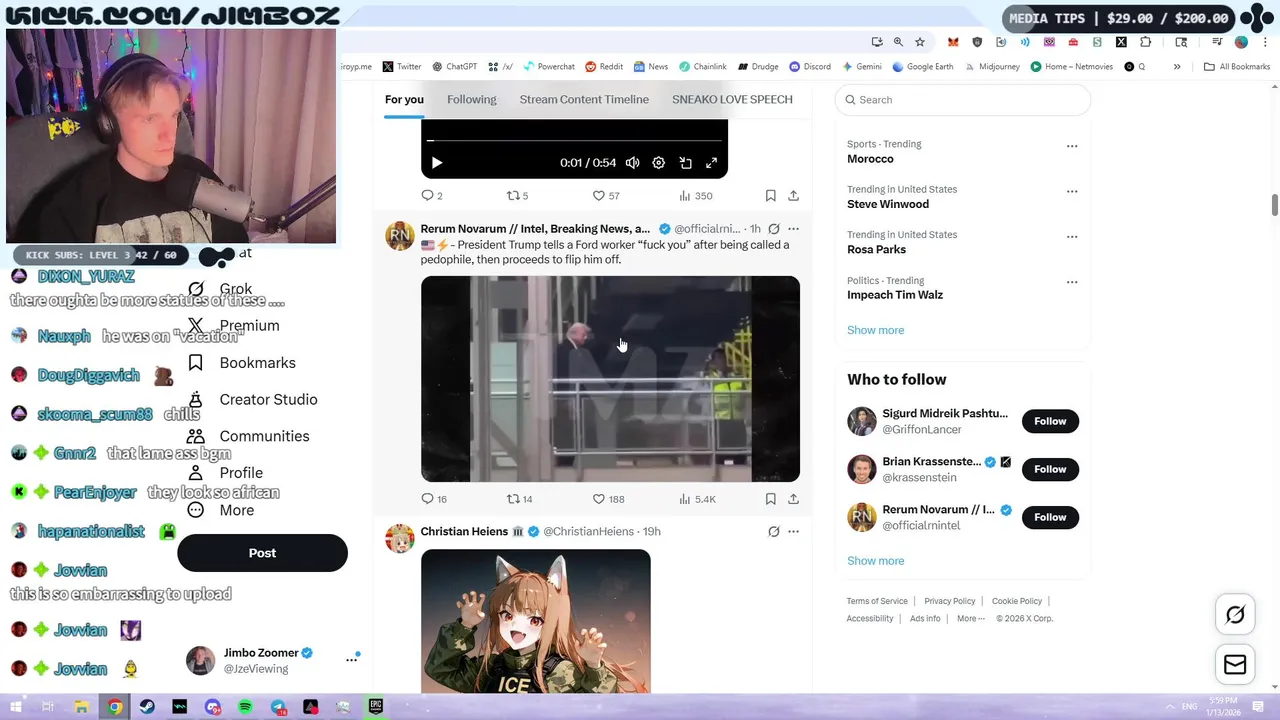Open options for Steve Winwood trend
Viewport: 1280px width, 720px height.
(1072, 191)
